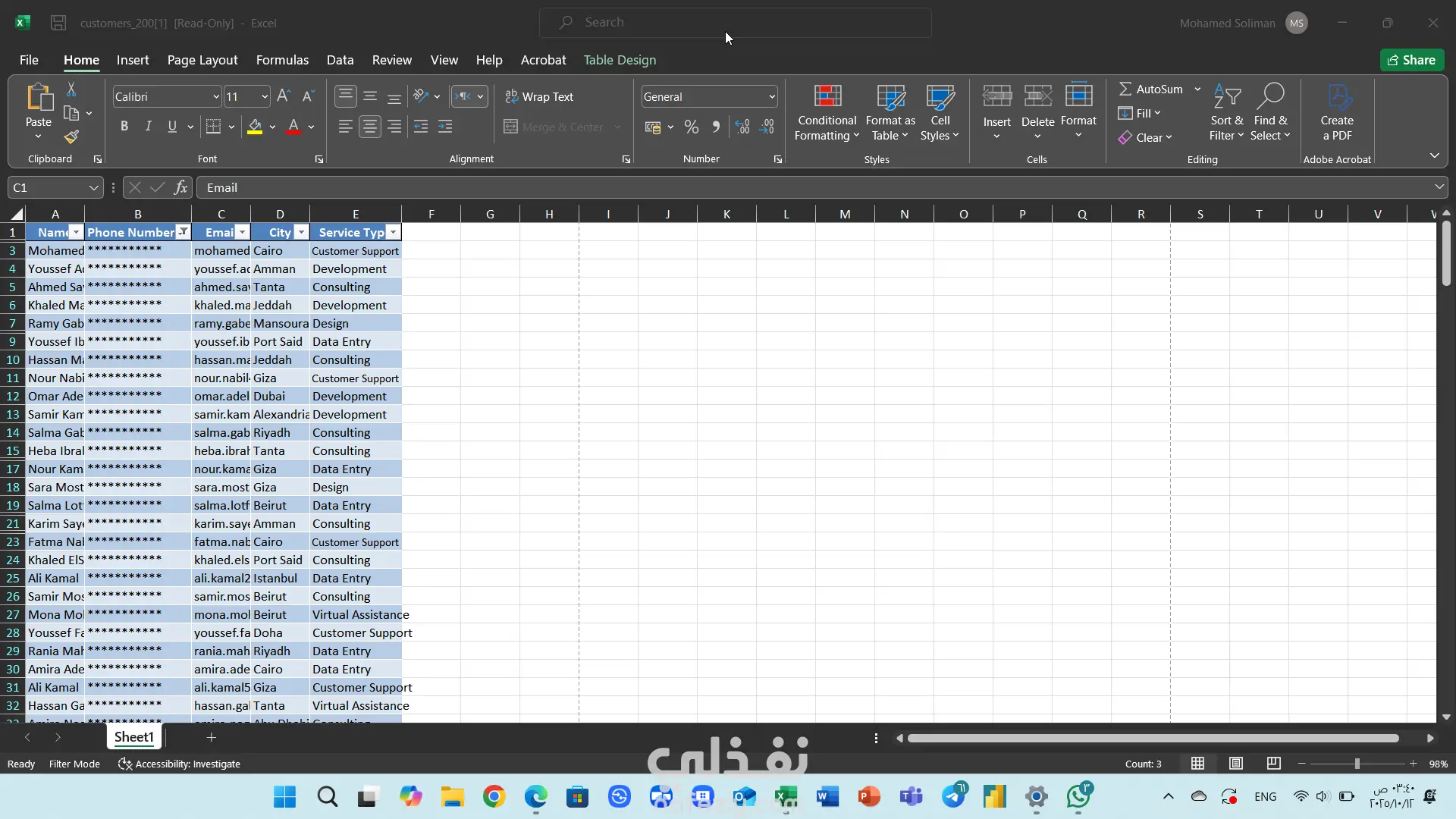Viewport: 1456px width, 819px height.
Task: Open the City column filter dropdown
Action: (301, 232)
